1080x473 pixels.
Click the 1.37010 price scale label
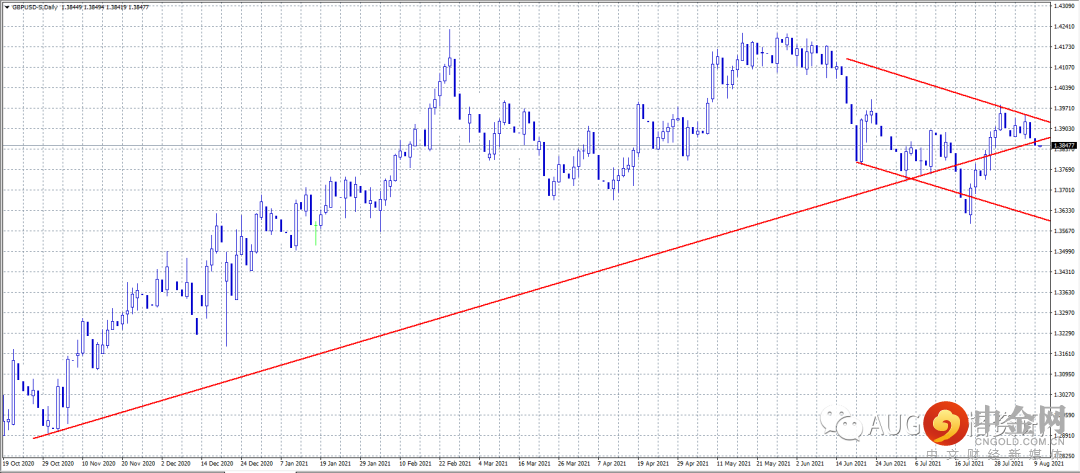(x=1065, y=190)
